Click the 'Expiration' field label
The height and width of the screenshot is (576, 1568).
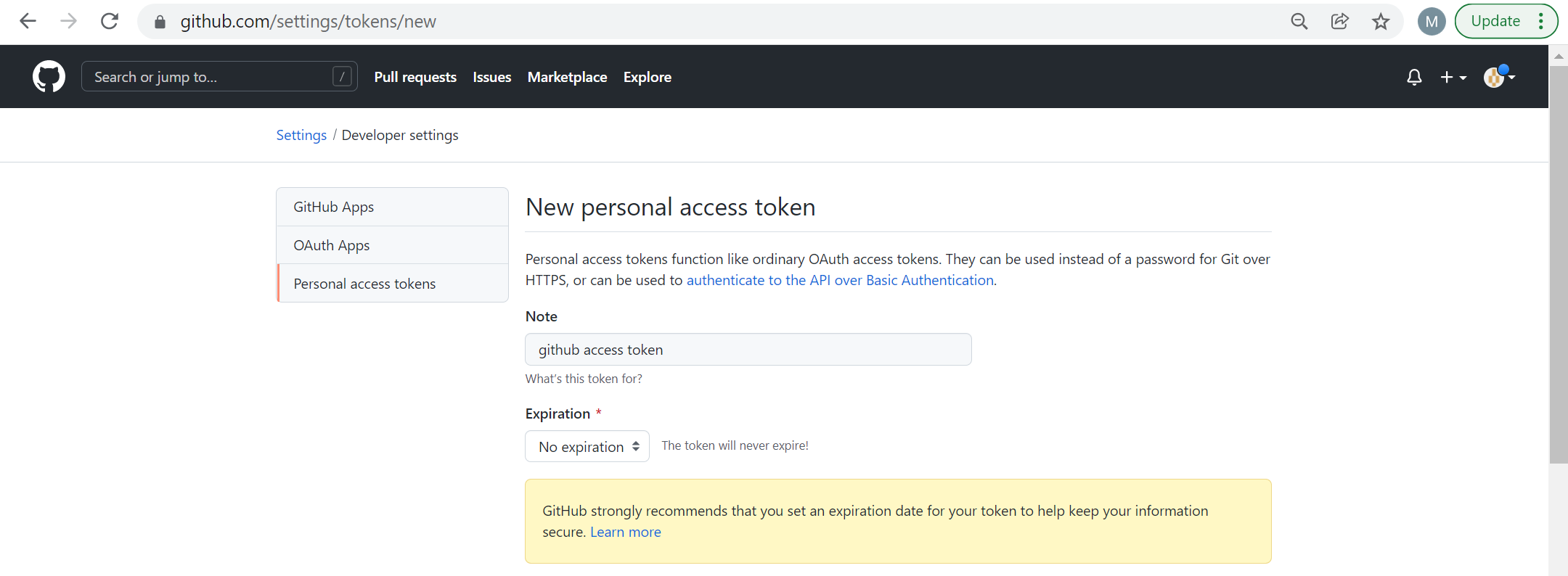point(558,414)
